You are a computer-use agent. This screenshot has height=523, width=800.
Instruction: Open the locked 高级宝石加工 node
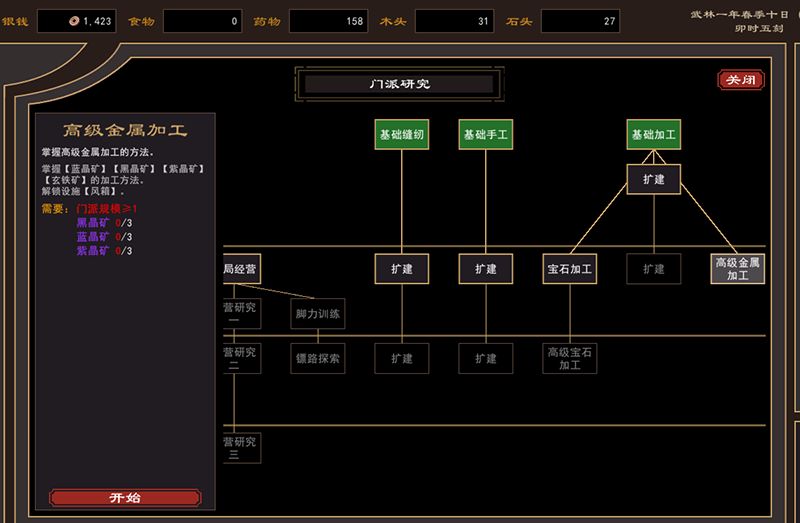coord(570,358)
